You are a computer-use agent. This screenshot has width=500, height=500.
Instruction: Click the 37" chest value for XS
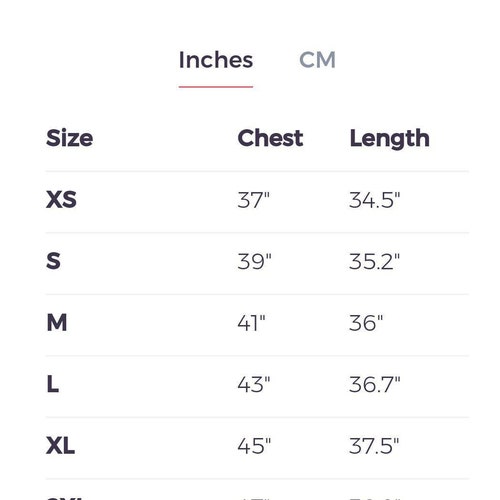pos(253,200)
